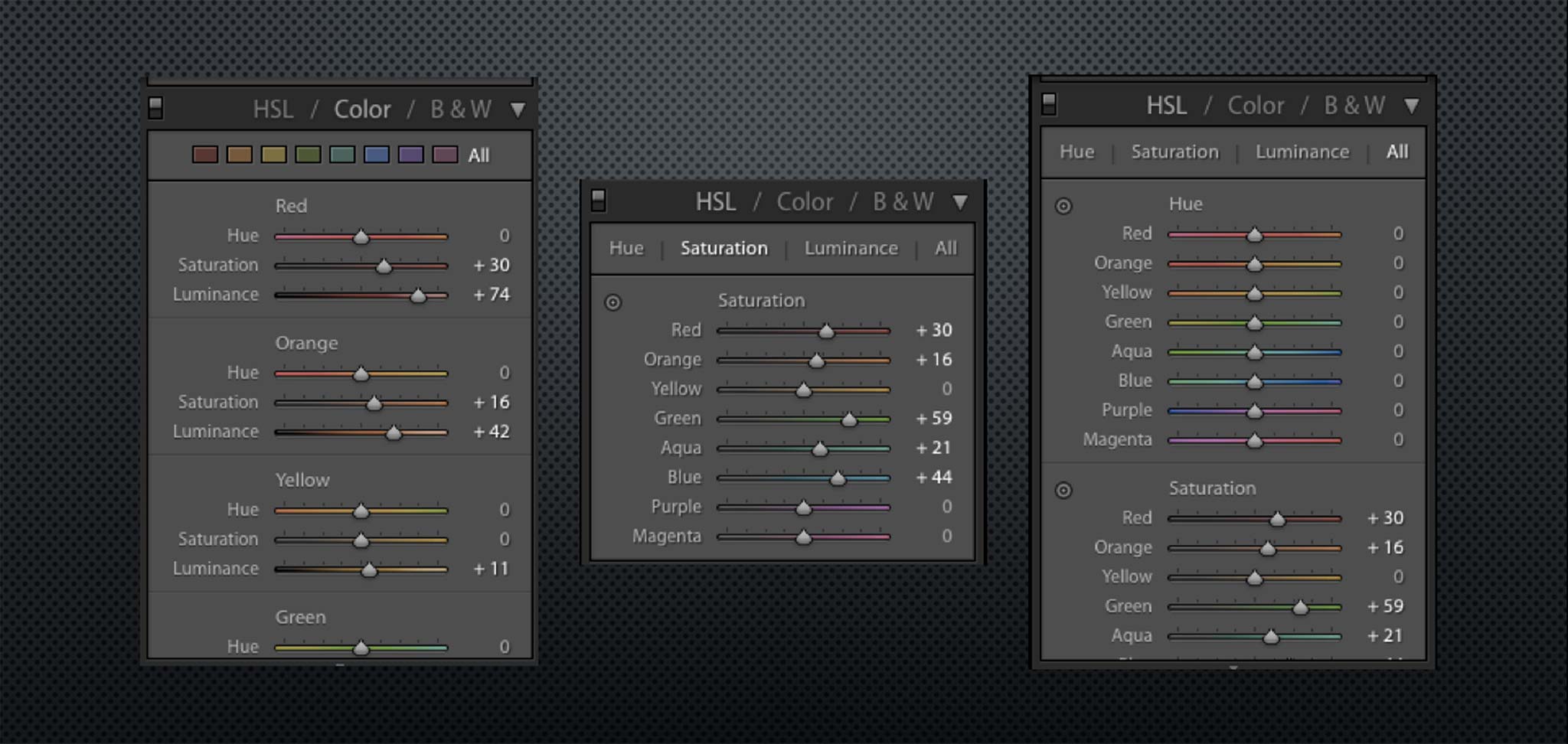Click All next to the color swatches
This screenshot has height=744, width=1568.
click(479, 155)
